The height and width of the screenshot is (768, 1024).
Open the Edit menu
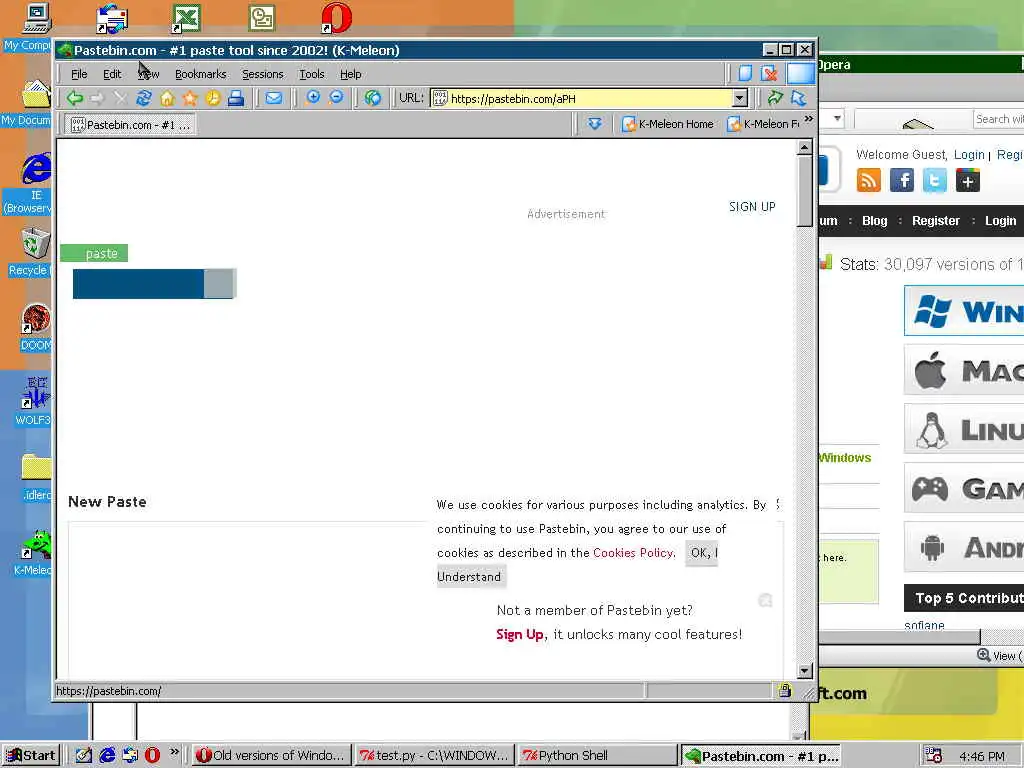[112, 74]
